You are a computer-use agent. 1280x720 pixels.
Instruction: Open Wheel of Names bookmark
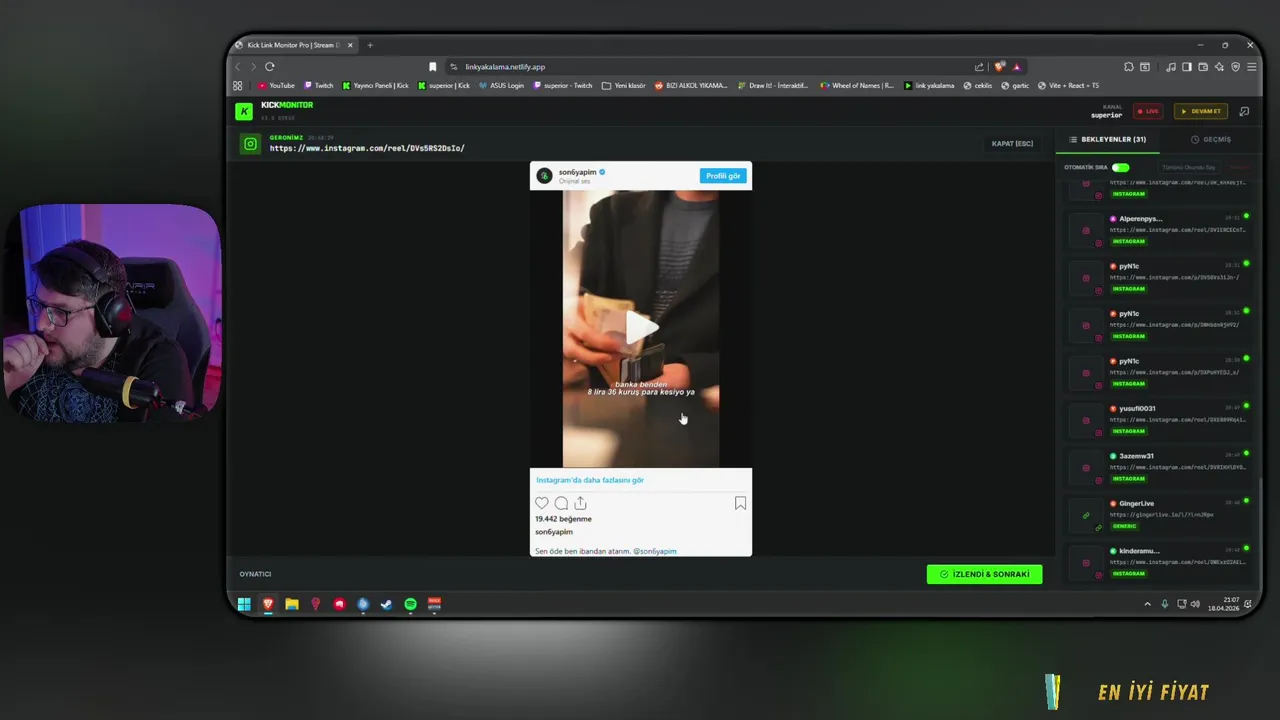click(x=857, y=86)
